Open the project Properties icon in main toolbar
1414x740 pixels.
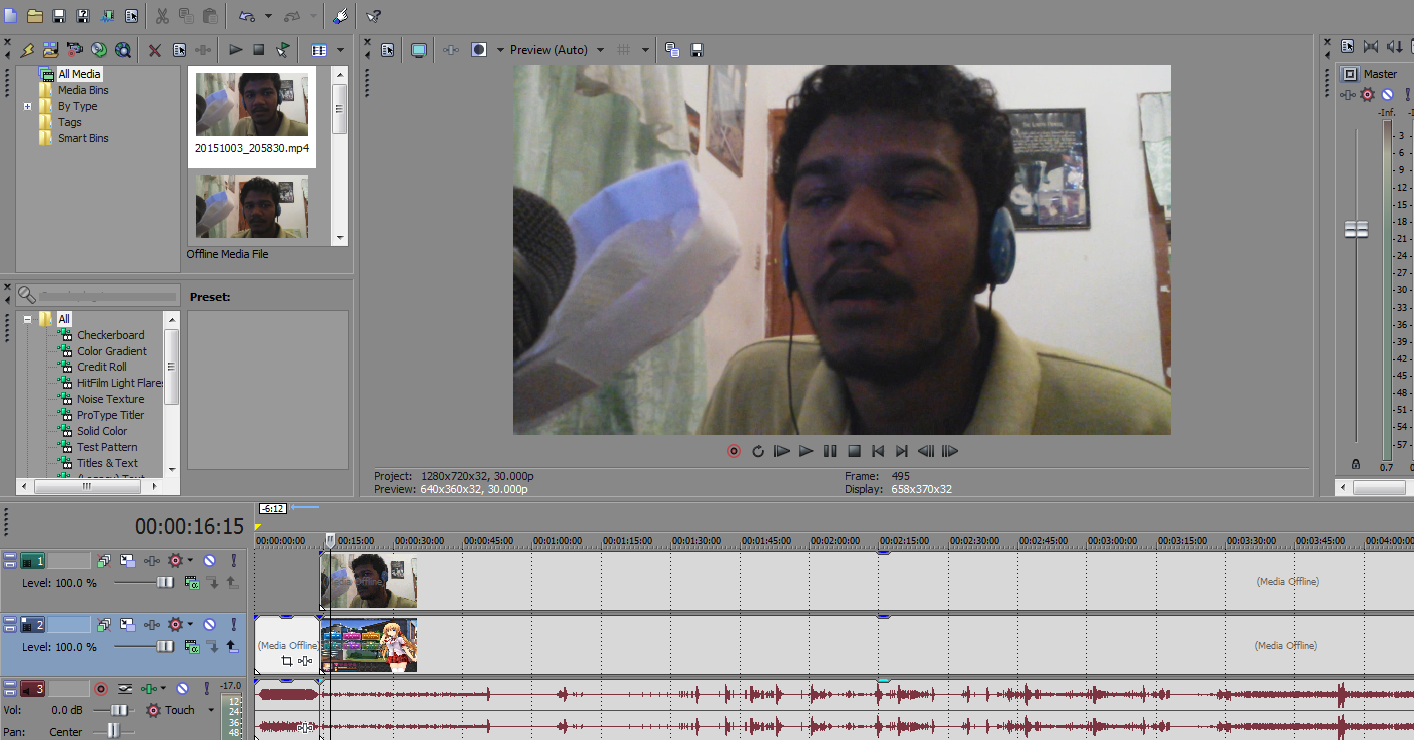131,16
